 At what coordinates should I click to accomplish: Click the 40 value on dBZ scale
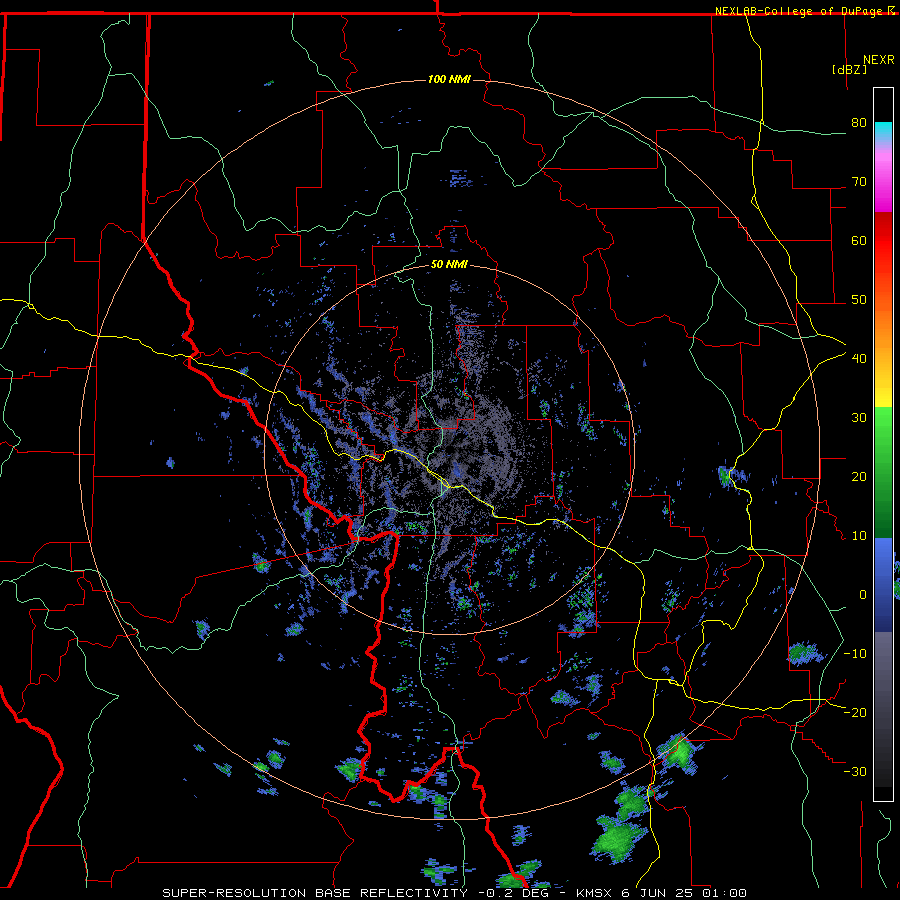tap(859, 359)
